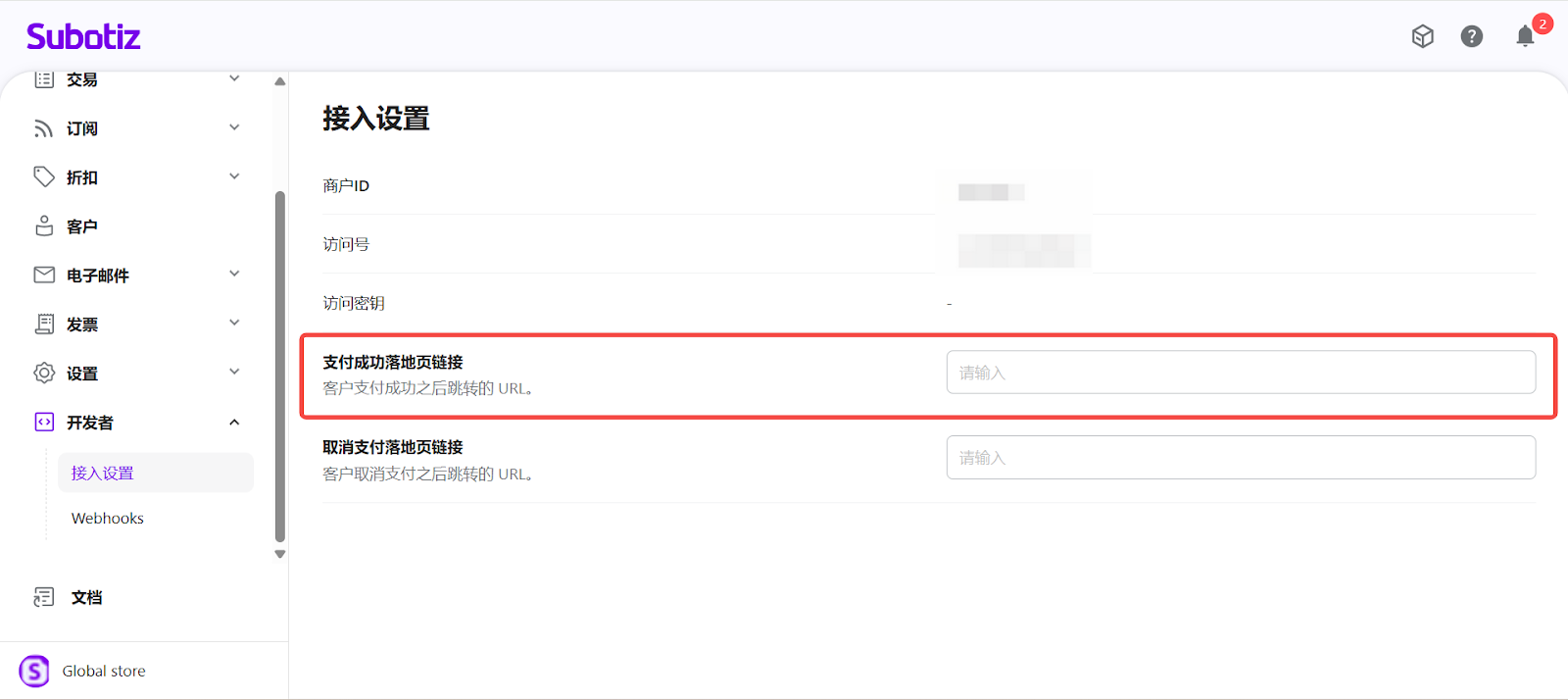Open the notifications bell

tap(1525, 37)
